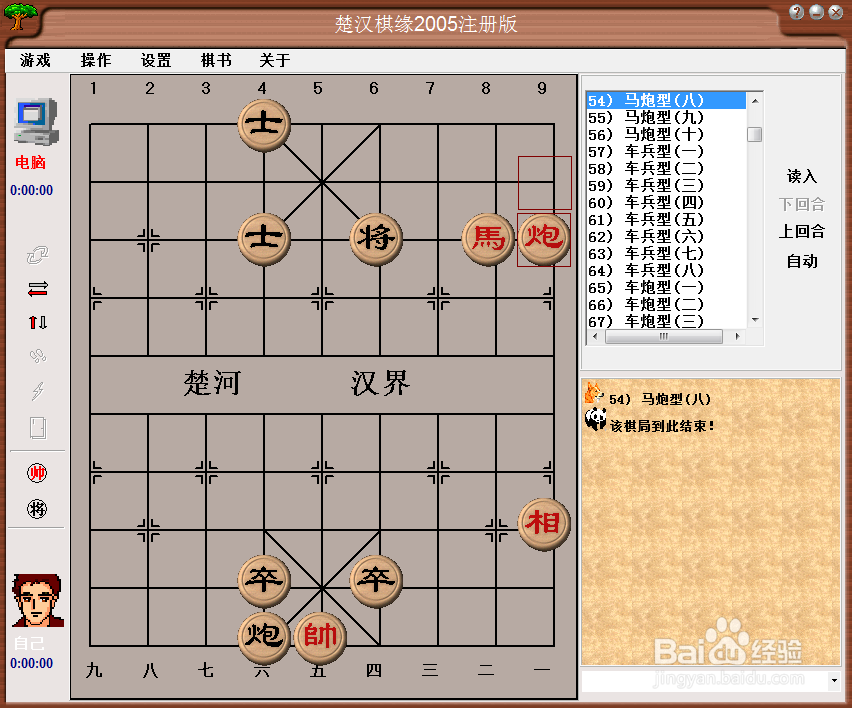Select list entry 61) 车兵型(五)
Viewport: 852px width, 708px height.
[666, 220]
